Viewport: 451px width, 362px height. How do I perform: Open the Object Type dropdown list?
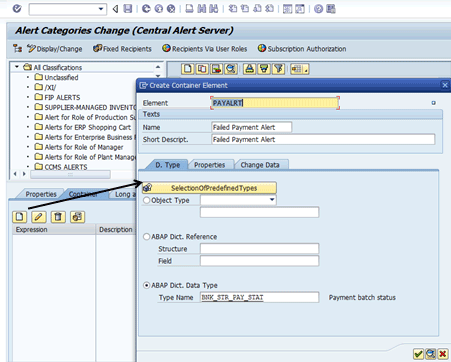(x=272, y=200)
